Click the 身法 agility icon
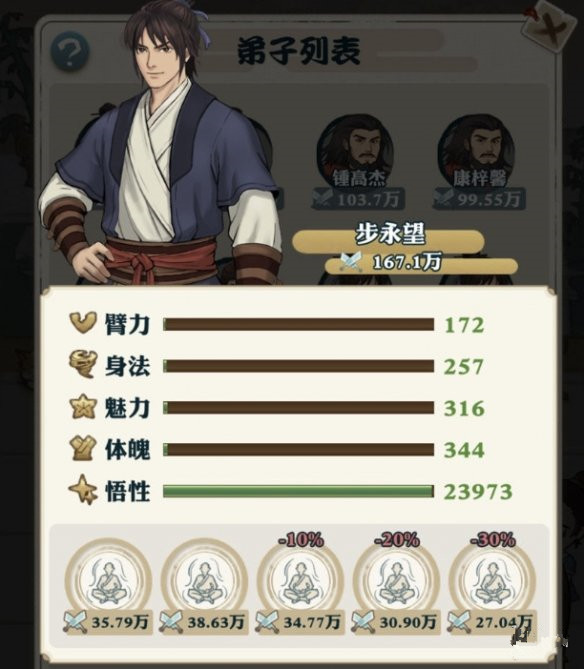The image size is (584, 669). click(82, 365)
